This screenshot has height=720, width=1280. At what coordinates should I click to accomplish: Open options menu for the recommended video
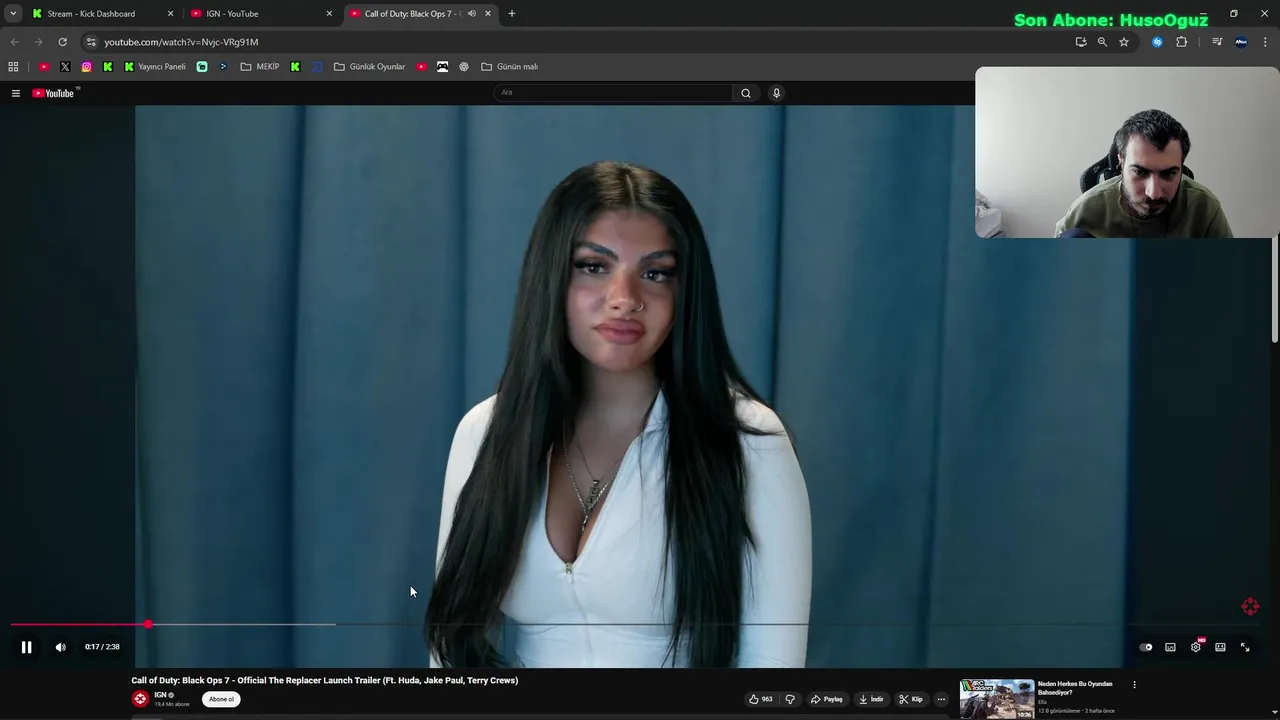(1134, 685)
